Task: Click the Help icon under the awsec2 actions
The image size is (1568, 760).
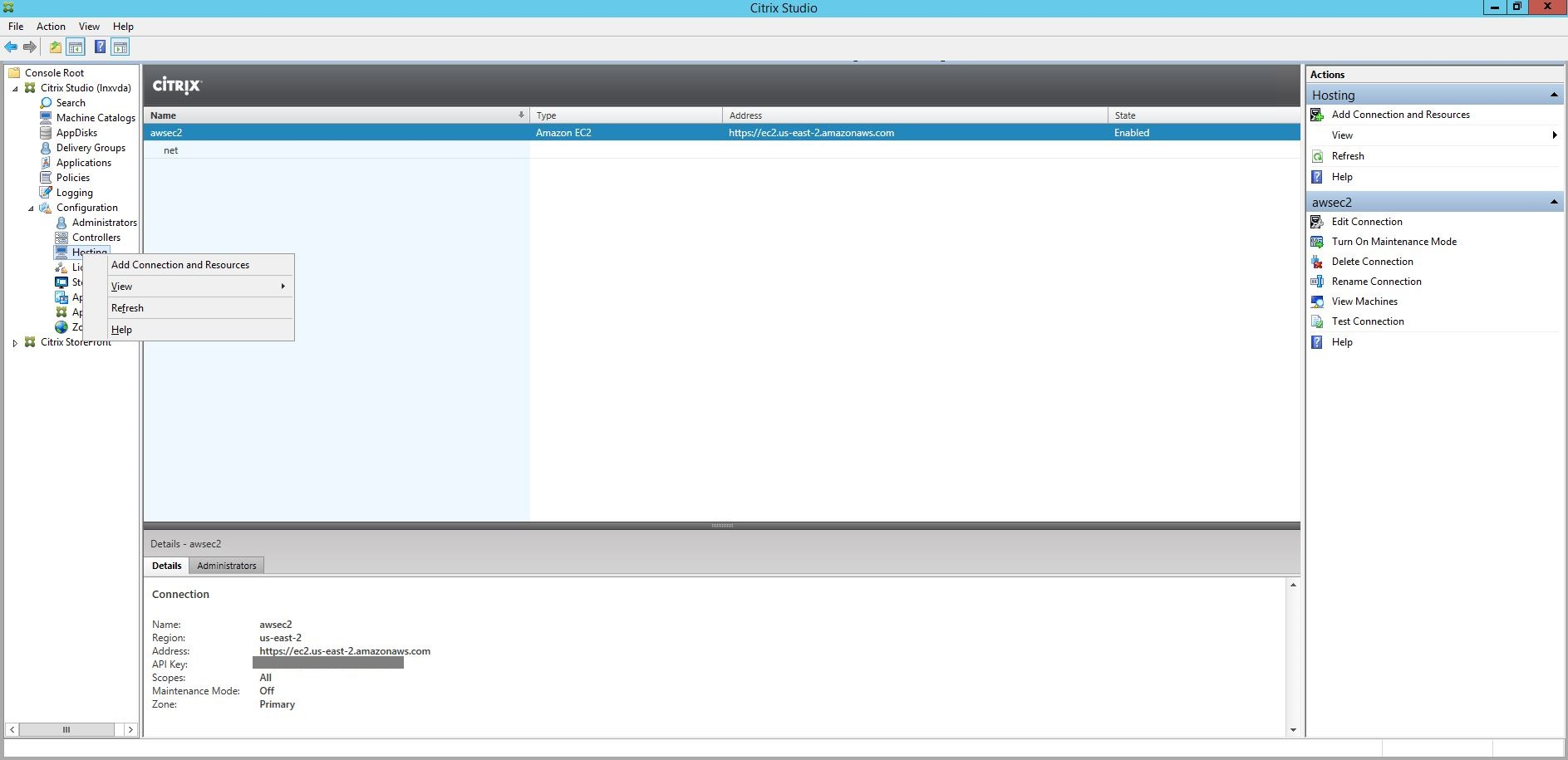Action: pos(1317,342)
